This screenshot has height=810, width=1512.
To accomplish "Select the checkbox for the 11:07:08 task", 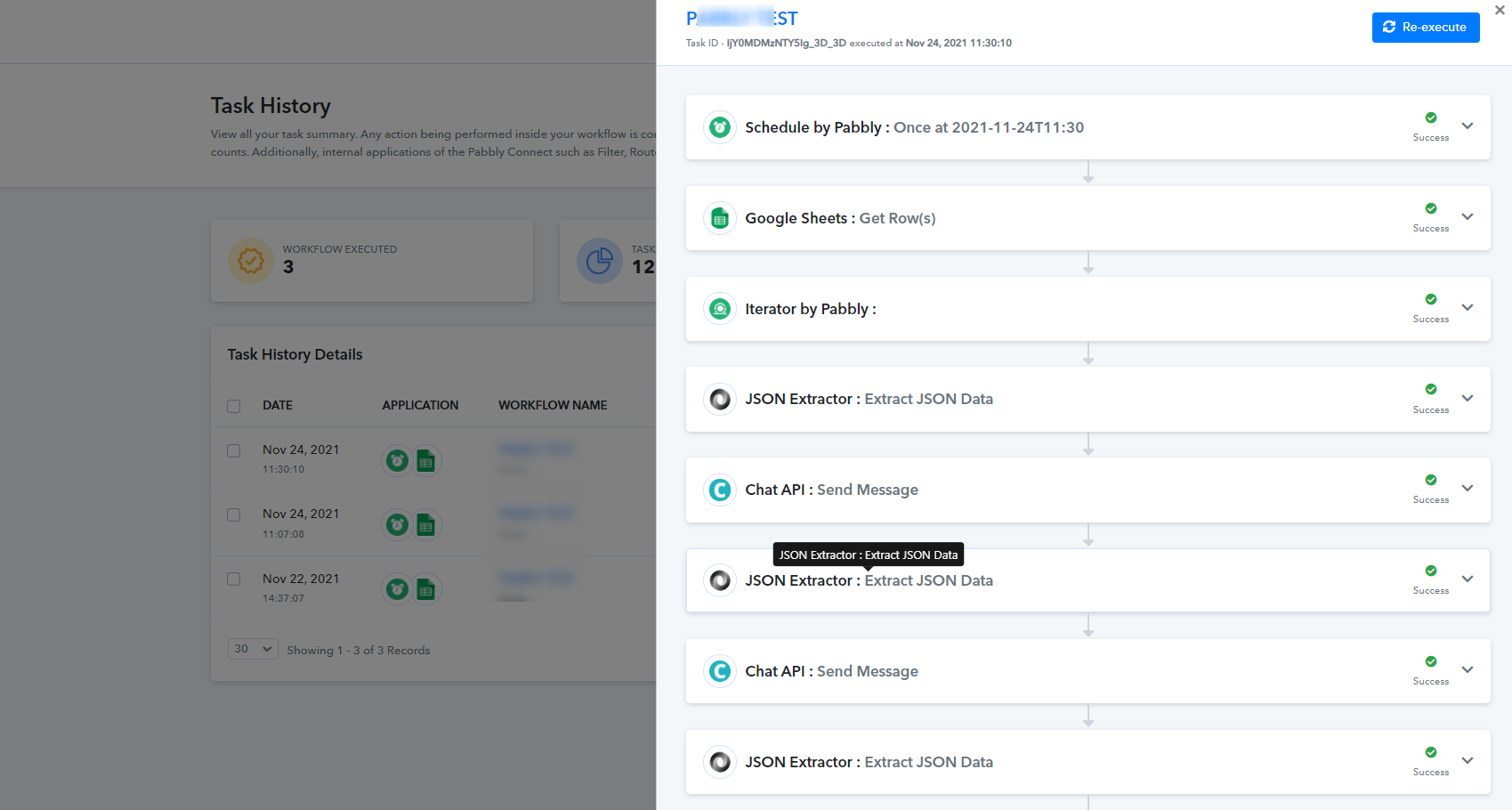I will (234, 514).
